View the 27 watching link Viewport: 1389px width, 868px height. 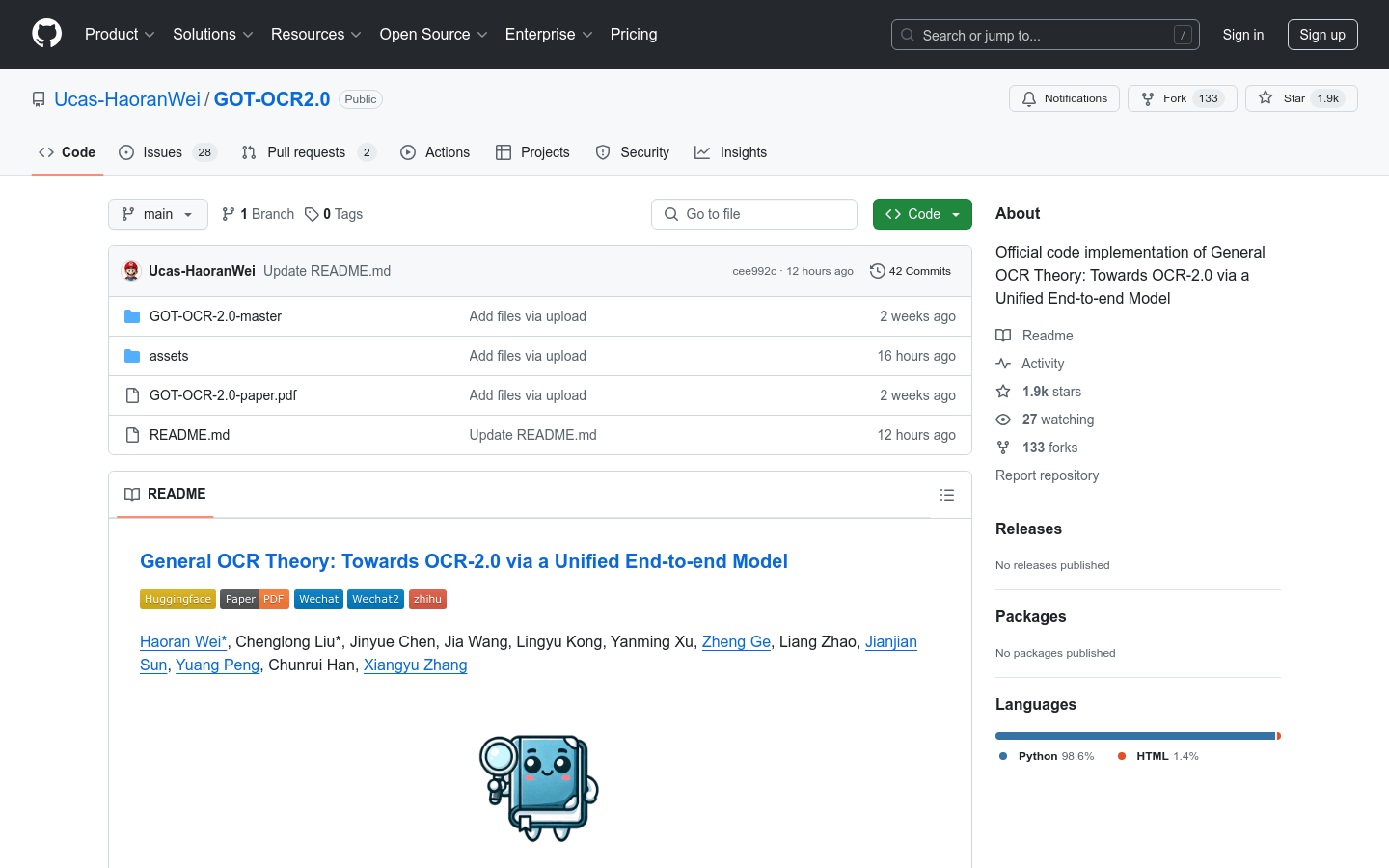(x=1045, y=420)
